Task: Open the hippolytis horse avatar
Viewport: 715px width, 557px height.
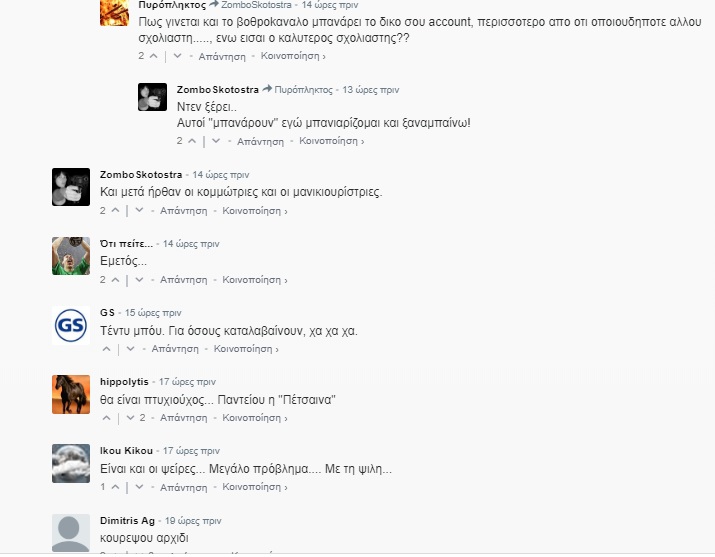Action: point(70,394)
